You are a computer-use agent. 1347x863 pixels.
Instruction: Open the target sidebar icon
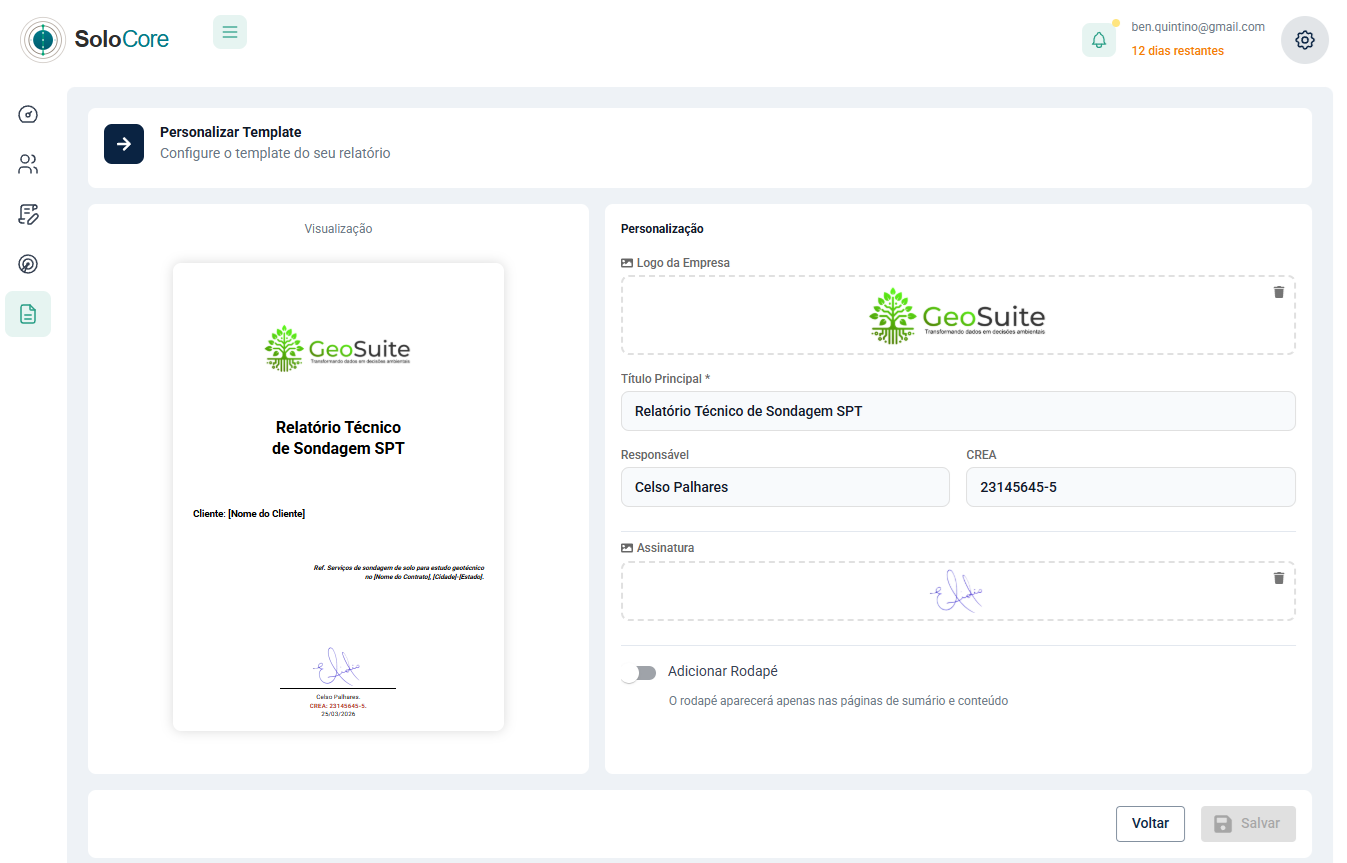[28, 264]
